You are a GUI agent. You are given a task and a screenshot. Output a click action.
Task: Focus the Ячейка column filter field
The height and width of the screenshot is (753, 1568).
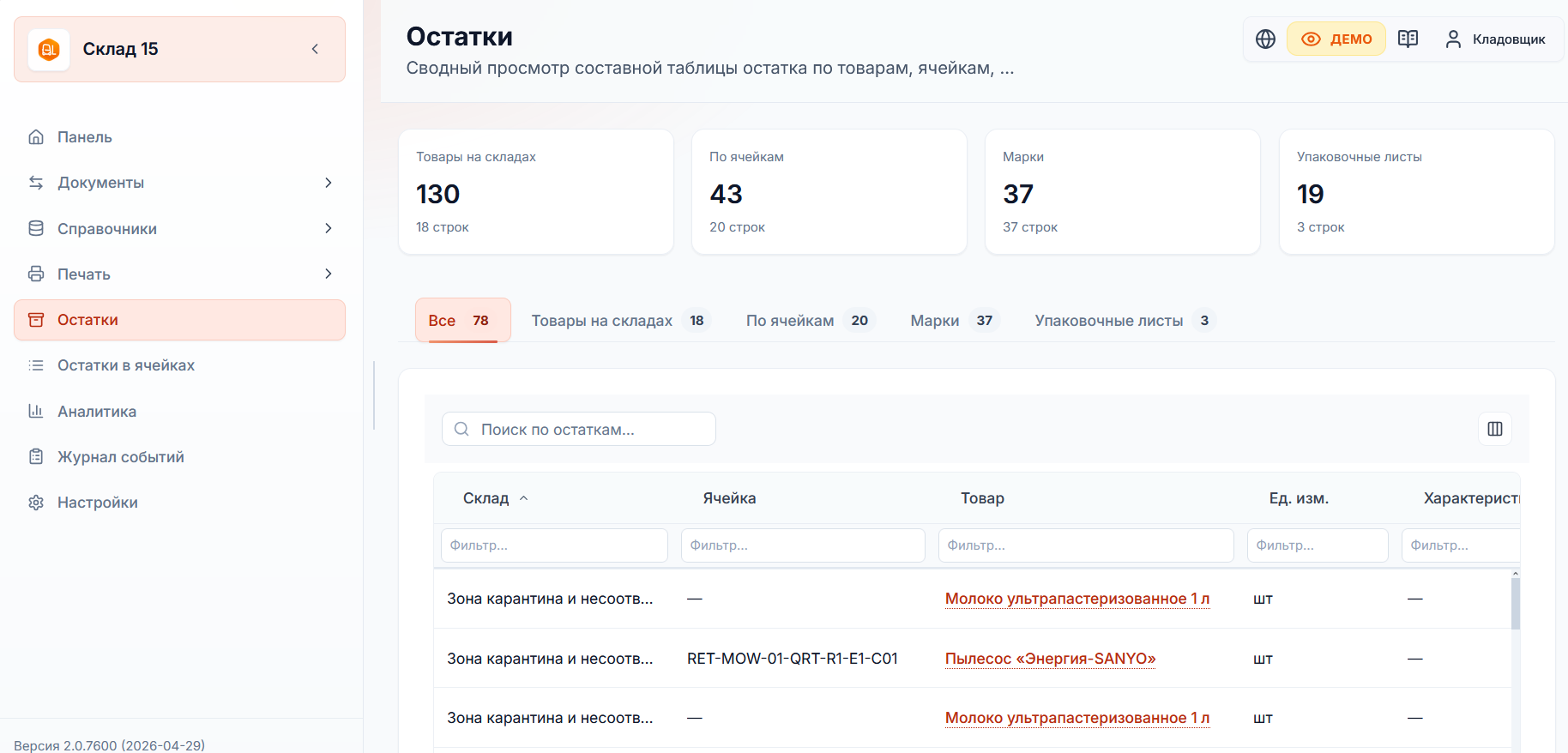pos(803,545)
